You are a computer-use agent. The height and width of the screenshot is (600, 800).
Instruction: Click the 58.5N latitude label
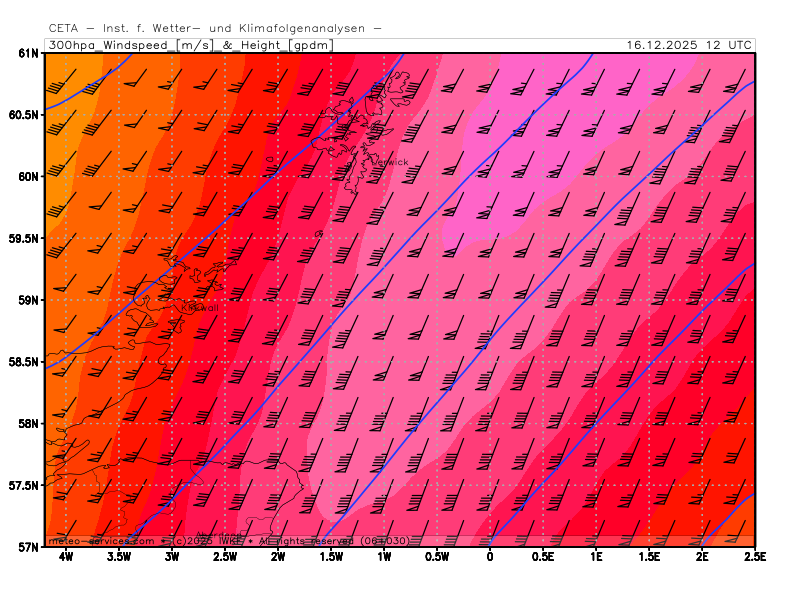point(24,362)
